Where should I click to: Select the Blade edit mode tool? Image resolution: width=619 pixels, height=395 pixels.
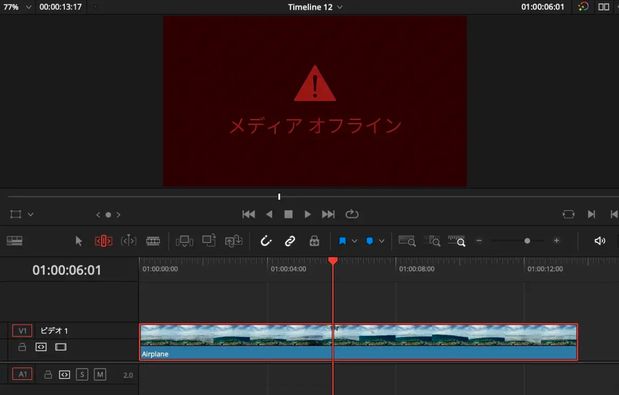153,241
